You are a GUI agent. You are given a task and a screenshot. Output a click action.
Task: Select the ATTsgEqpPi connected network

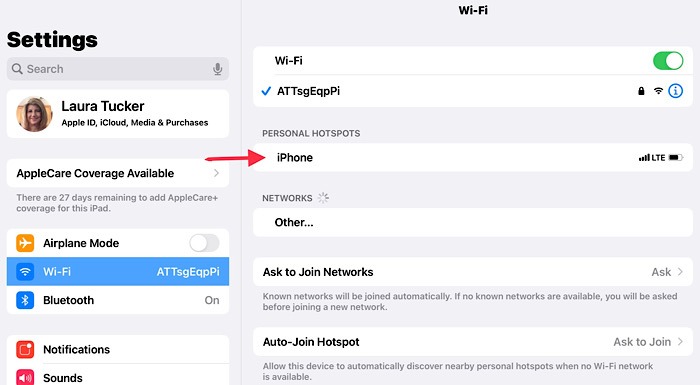tap(473, 91)
